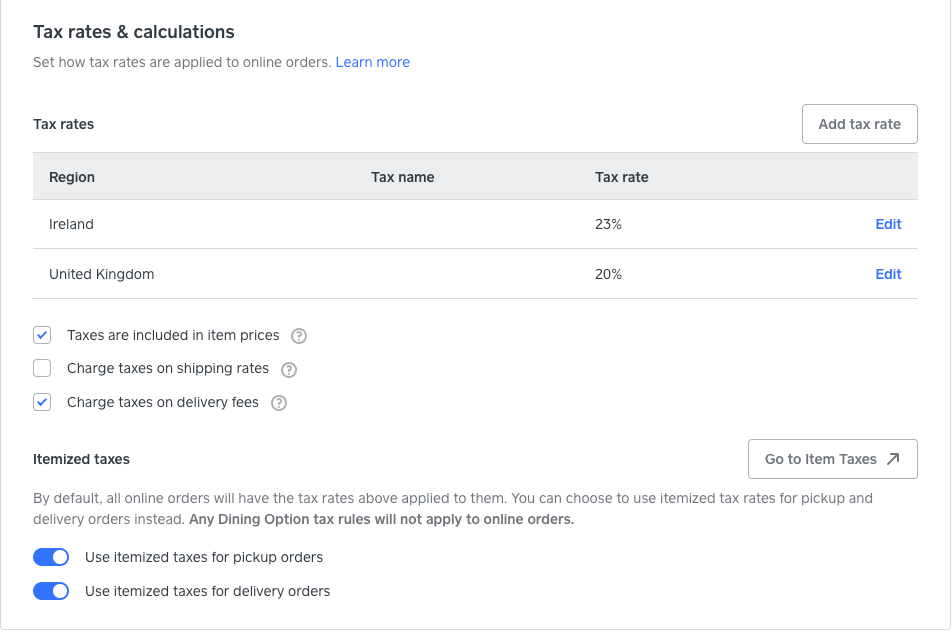This screenshot has width=952, height=633.
Task: Open help icon for taxes included in prices
Action: point(299,336)
